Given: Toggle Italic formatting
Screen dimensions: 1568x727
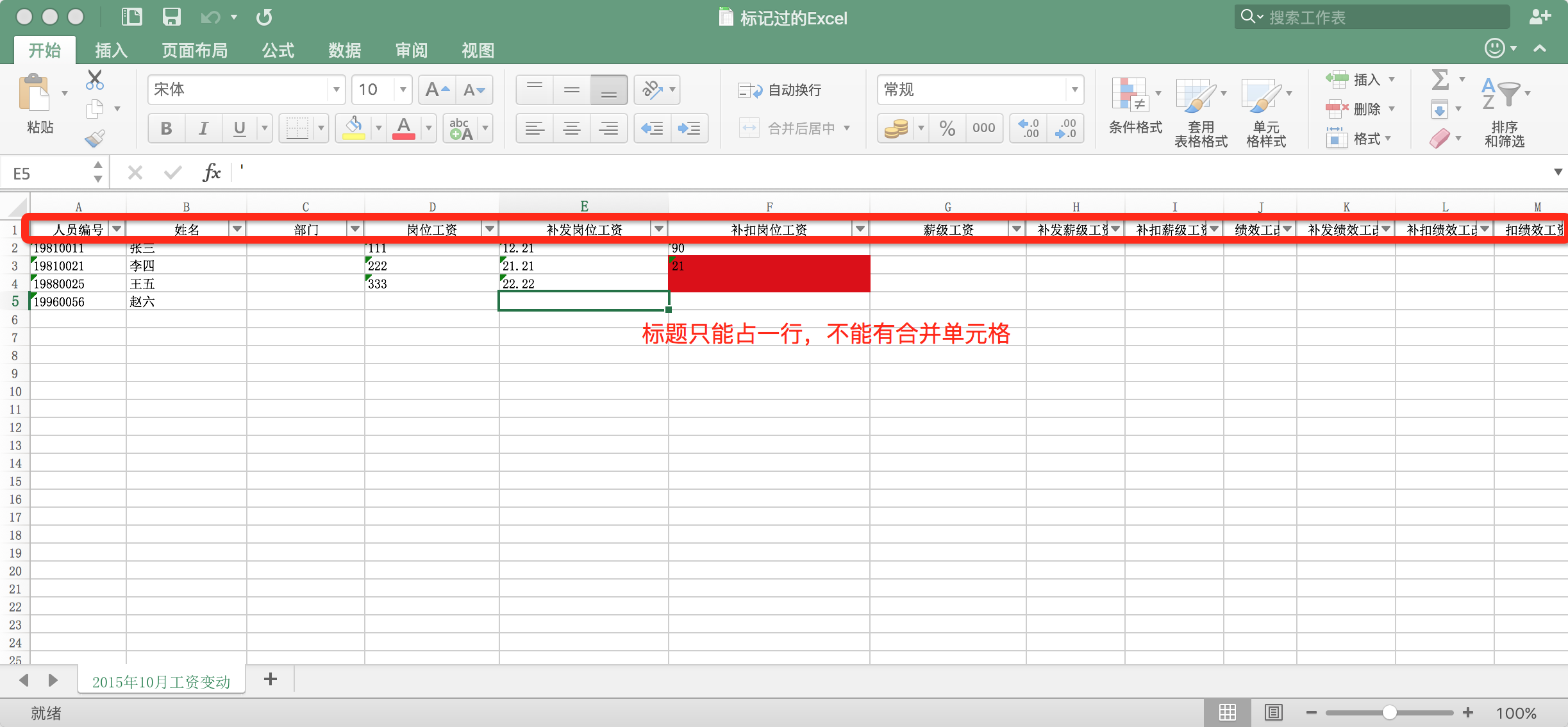Looking at the screenshot, I should [203, 128].
